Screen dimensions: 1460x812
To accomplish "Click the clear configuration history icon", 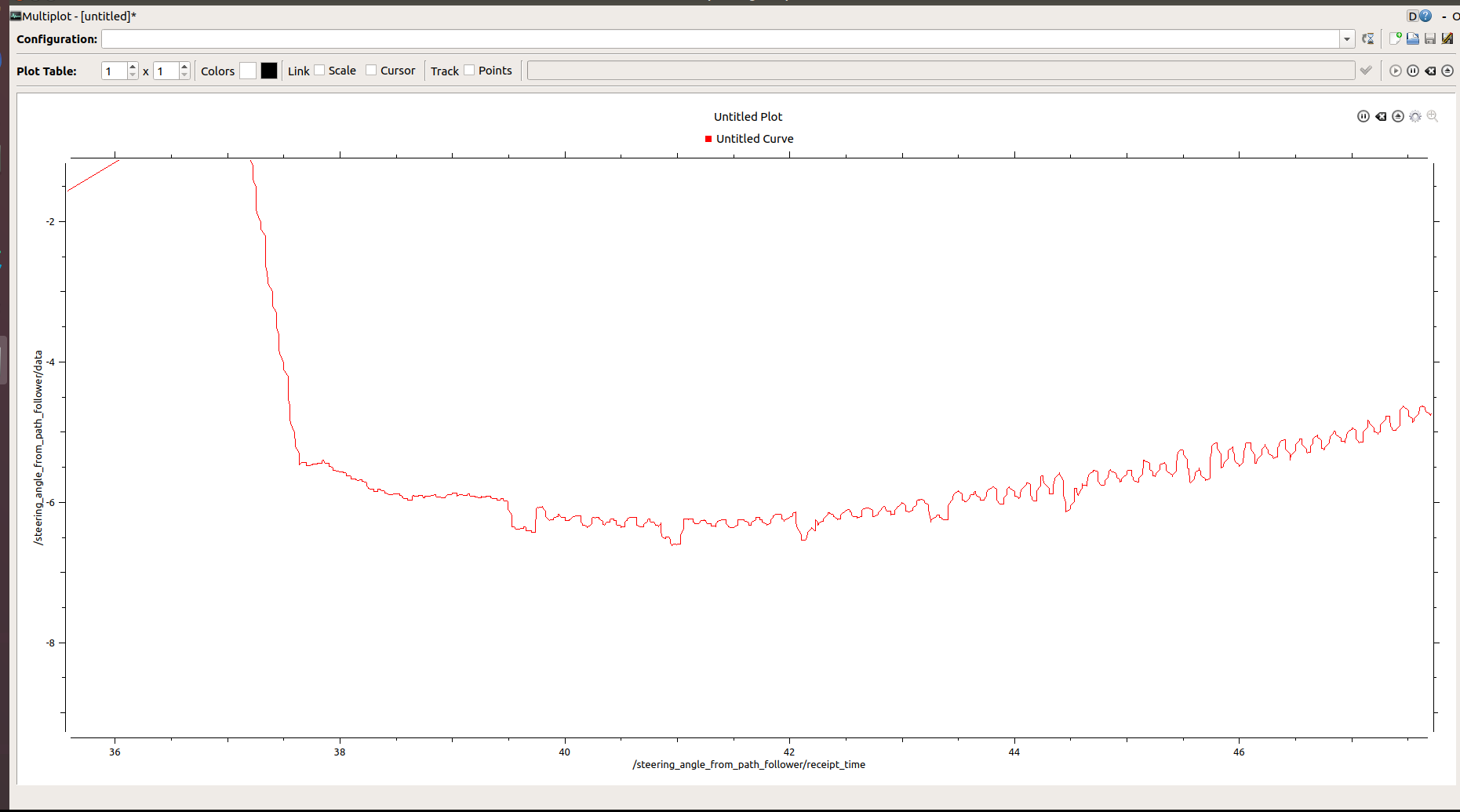I will pyautogui.click(x=1368, y=38).
